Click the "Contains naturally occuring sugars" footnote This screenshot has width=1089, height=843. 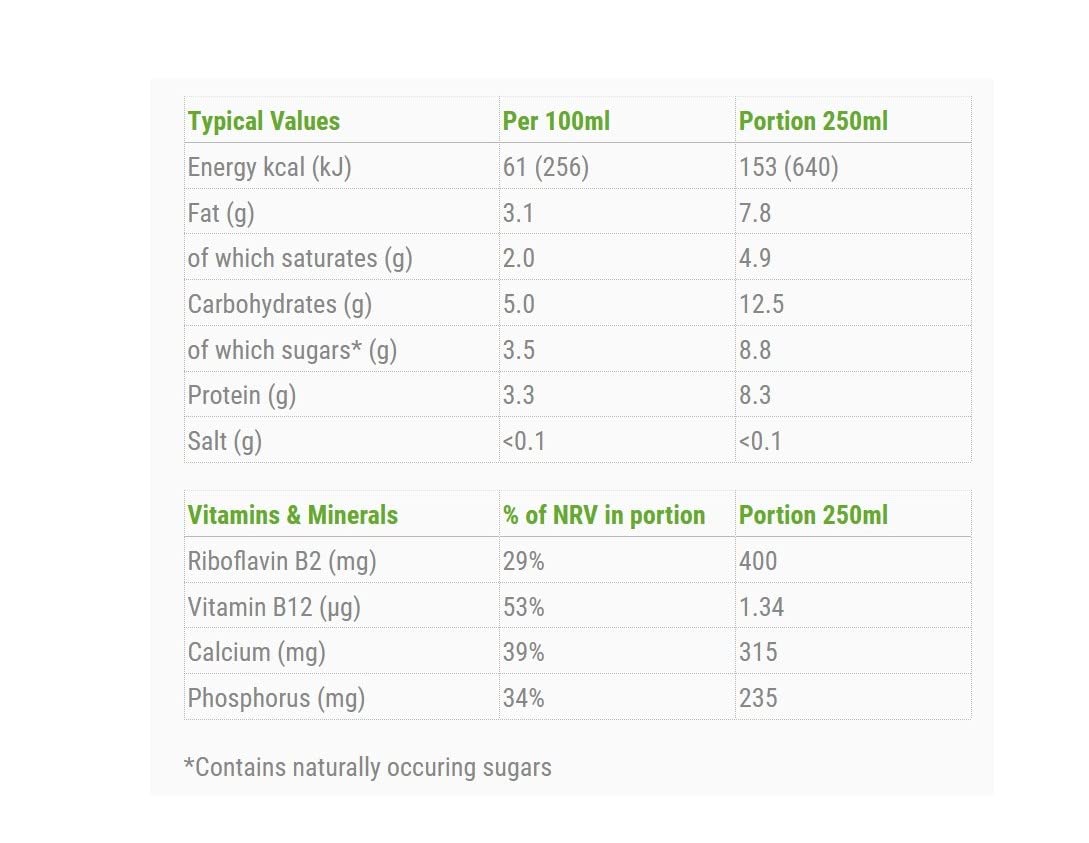click(368, 767)
